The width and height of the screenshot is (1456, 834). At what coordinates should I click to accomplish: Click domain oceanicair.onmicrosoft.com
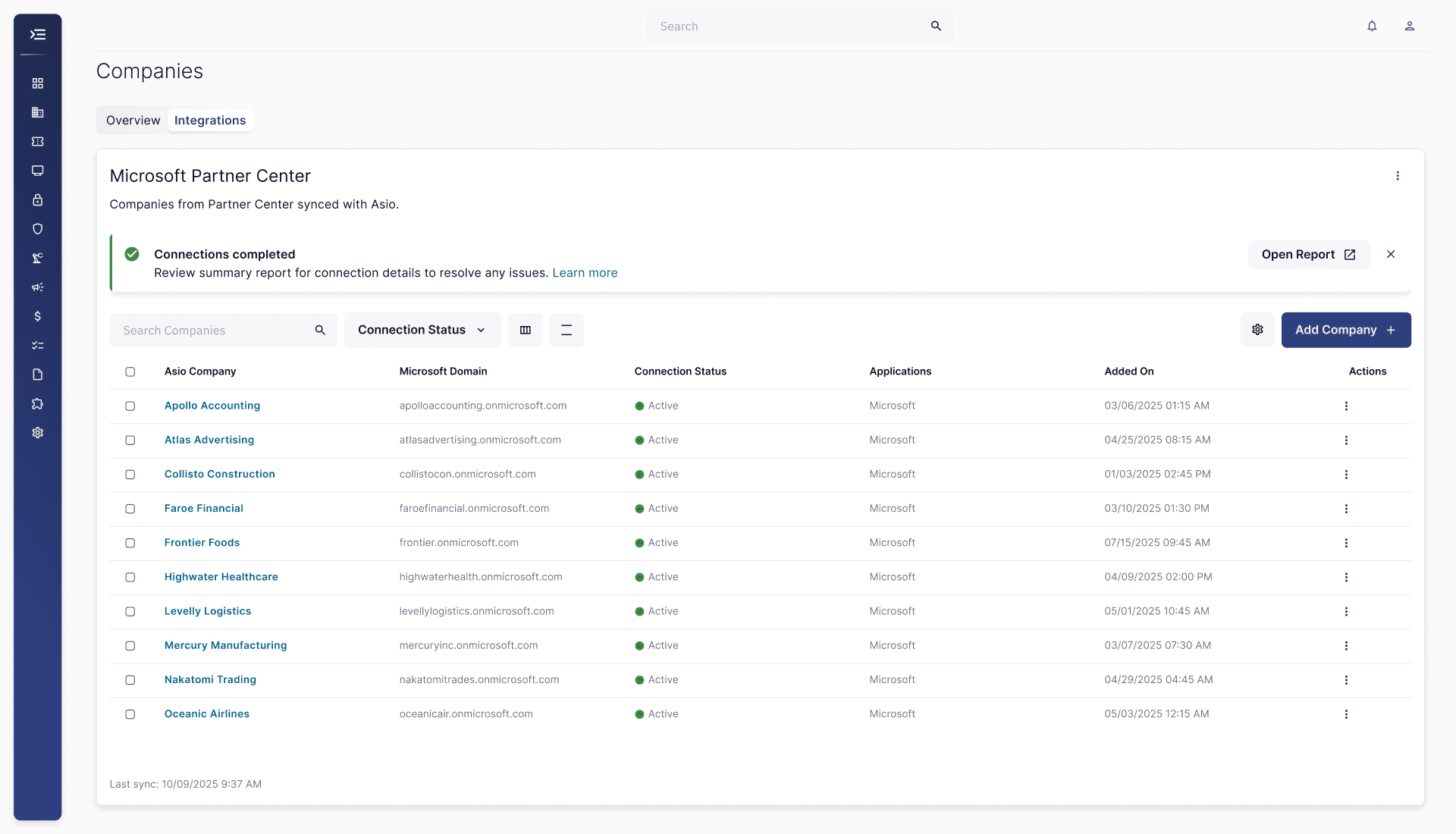click(x=466, y=714)
